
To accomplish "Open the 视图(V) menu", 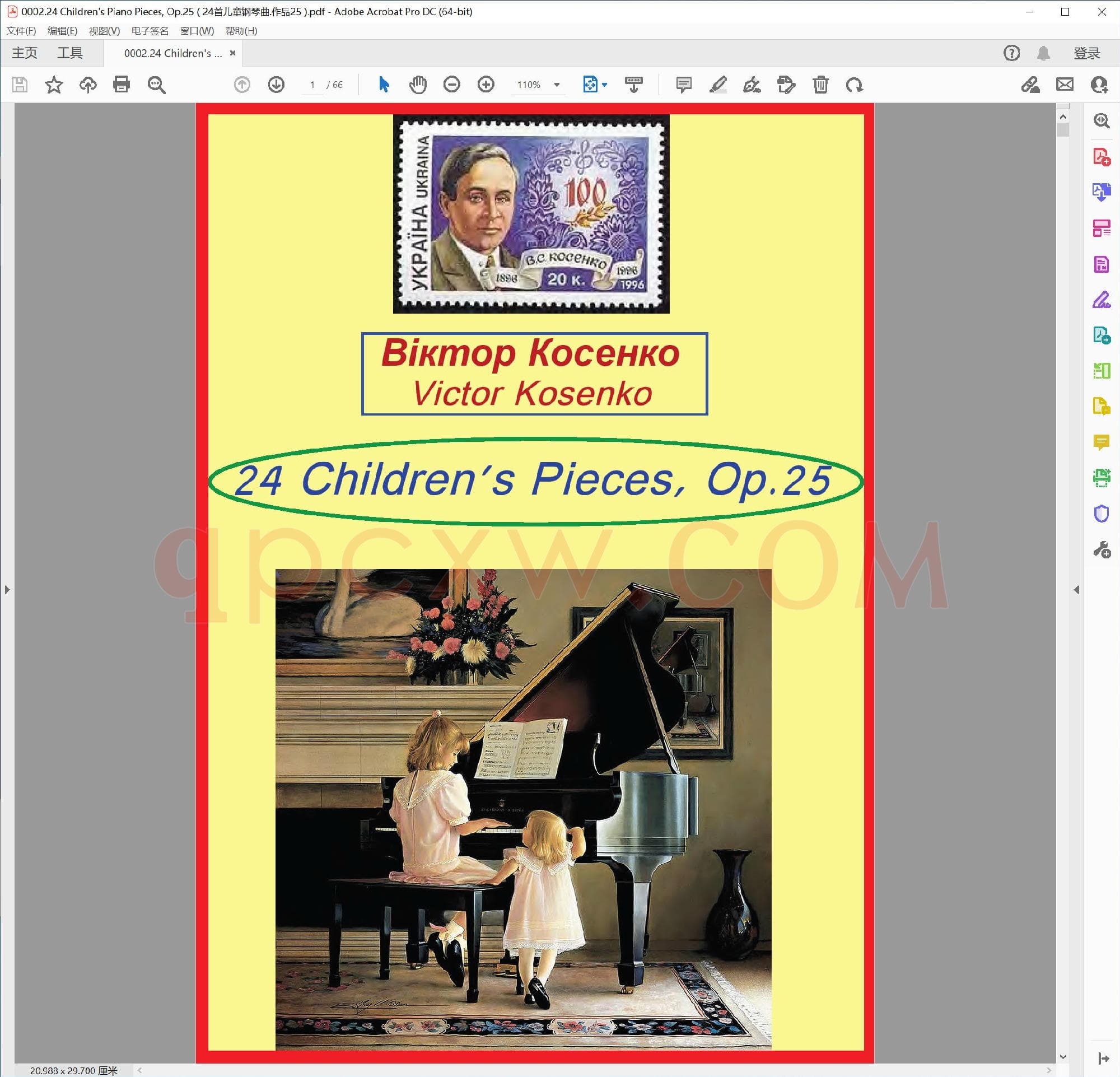I will [104, 31].
